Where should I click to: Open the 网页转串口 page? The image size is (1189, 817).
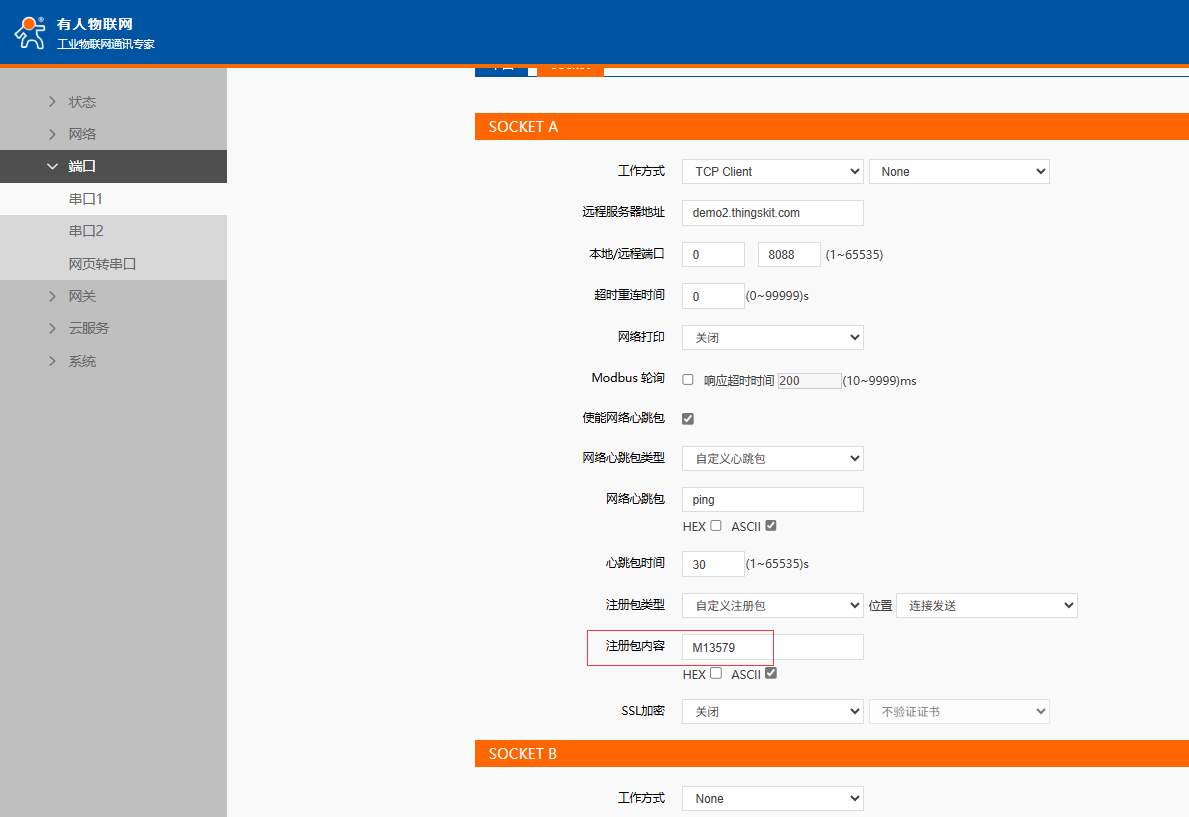tap(102, 264)
